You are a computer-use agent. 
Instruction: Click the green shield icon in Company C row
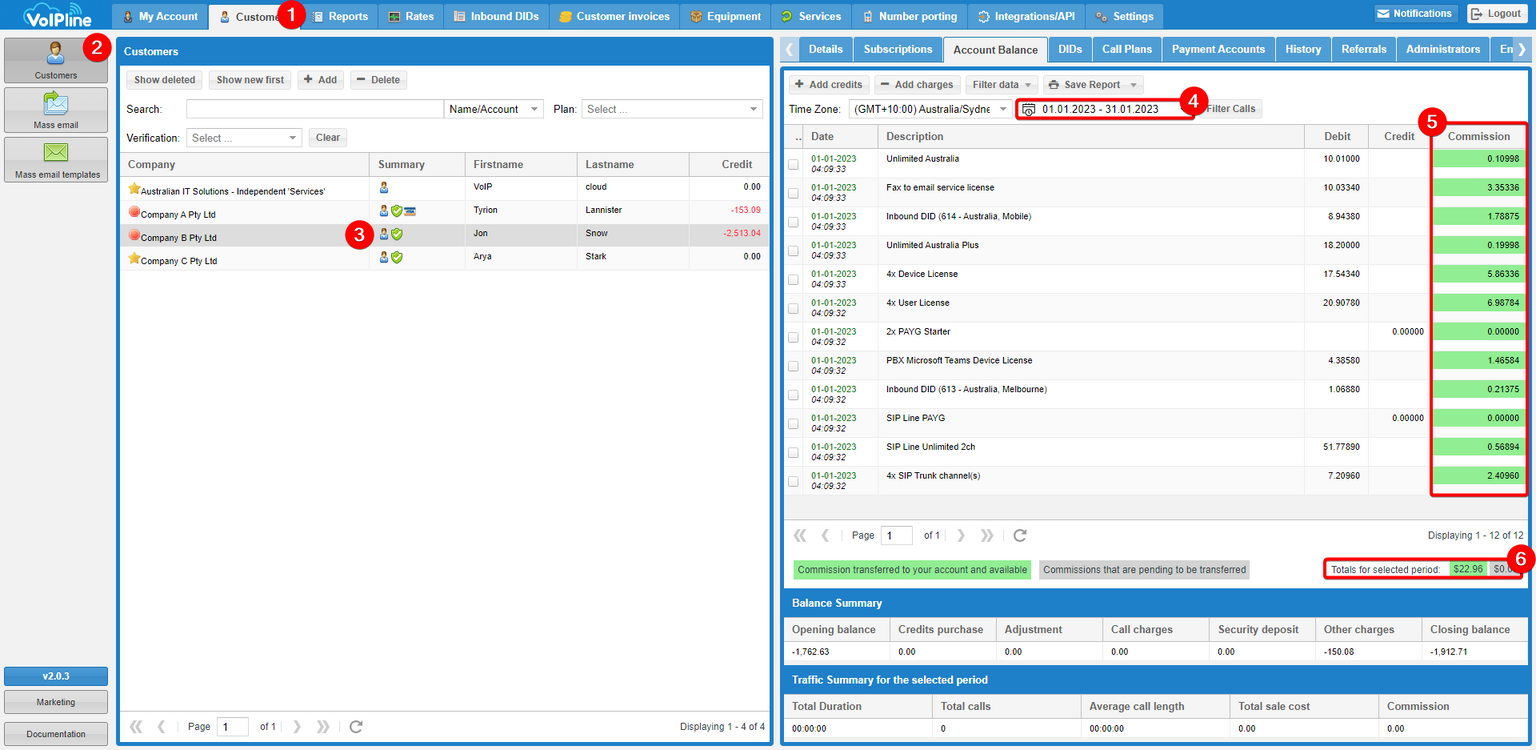pos(397,257)
